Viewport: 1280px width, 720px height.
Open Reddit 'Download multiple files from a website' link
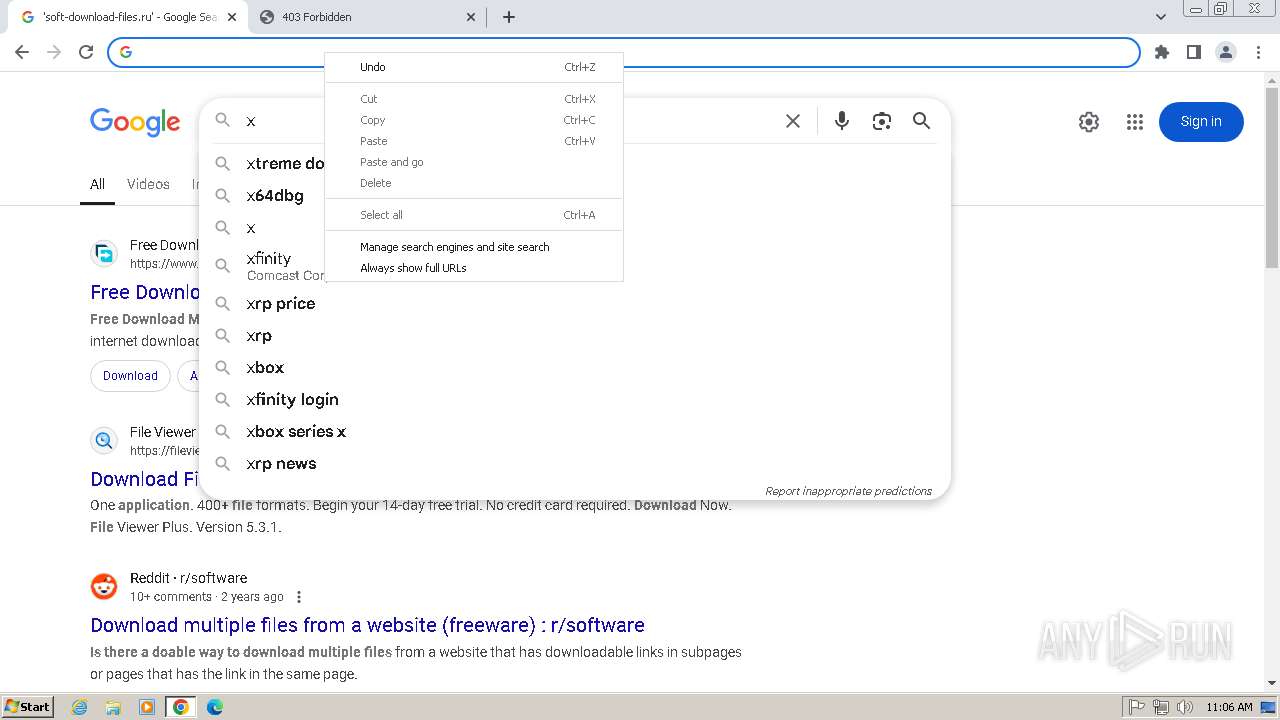pyautogui.click(x=367, y=625)
